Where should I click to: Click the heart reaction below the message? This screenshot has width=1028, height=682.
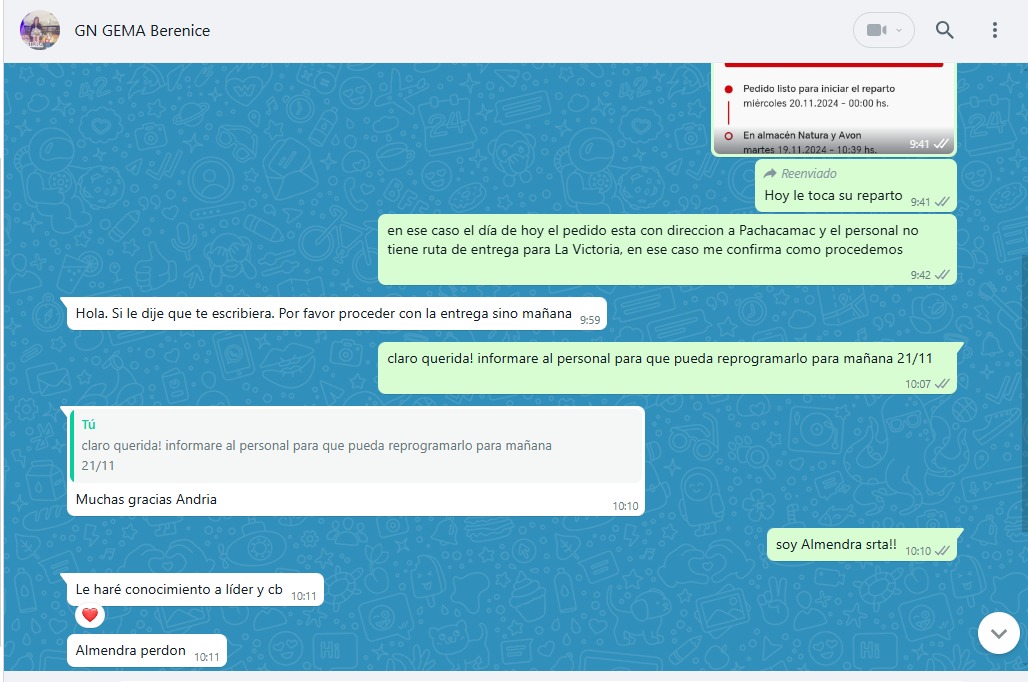pos(89,615)
